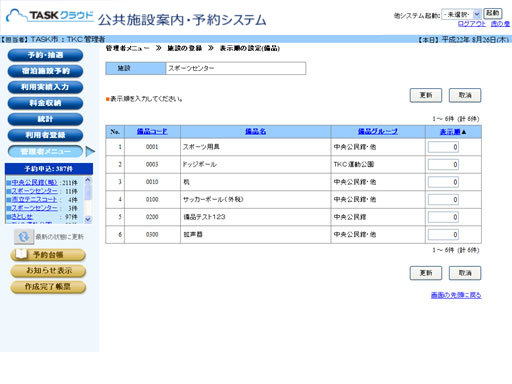This screenshot has width=512, height=384.
Task: Click reservation list scrollbar up arrow
Action: [x=88, y=180]
